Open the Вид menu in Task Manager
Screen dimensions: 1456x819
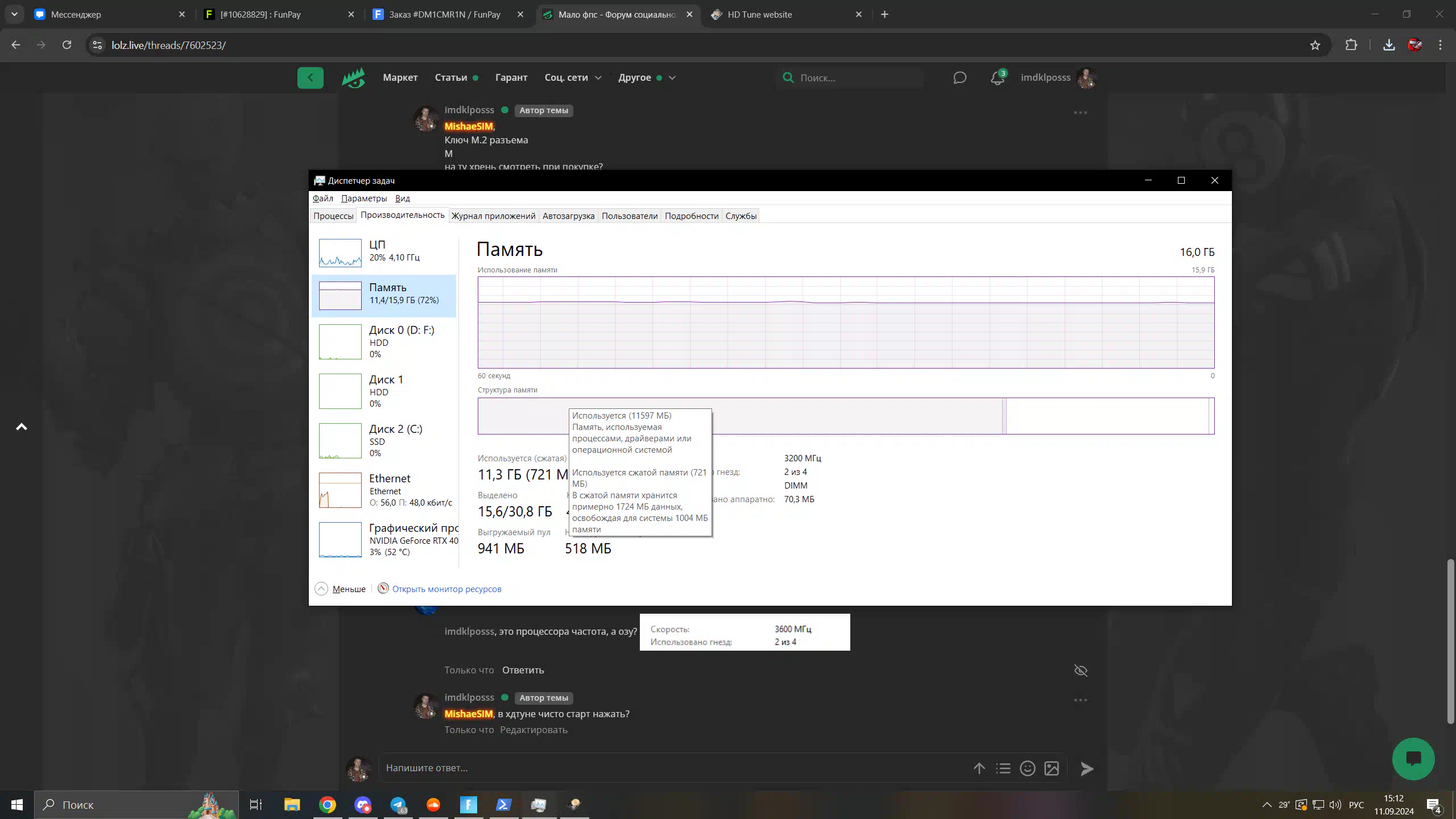click(x=402, y=198)
